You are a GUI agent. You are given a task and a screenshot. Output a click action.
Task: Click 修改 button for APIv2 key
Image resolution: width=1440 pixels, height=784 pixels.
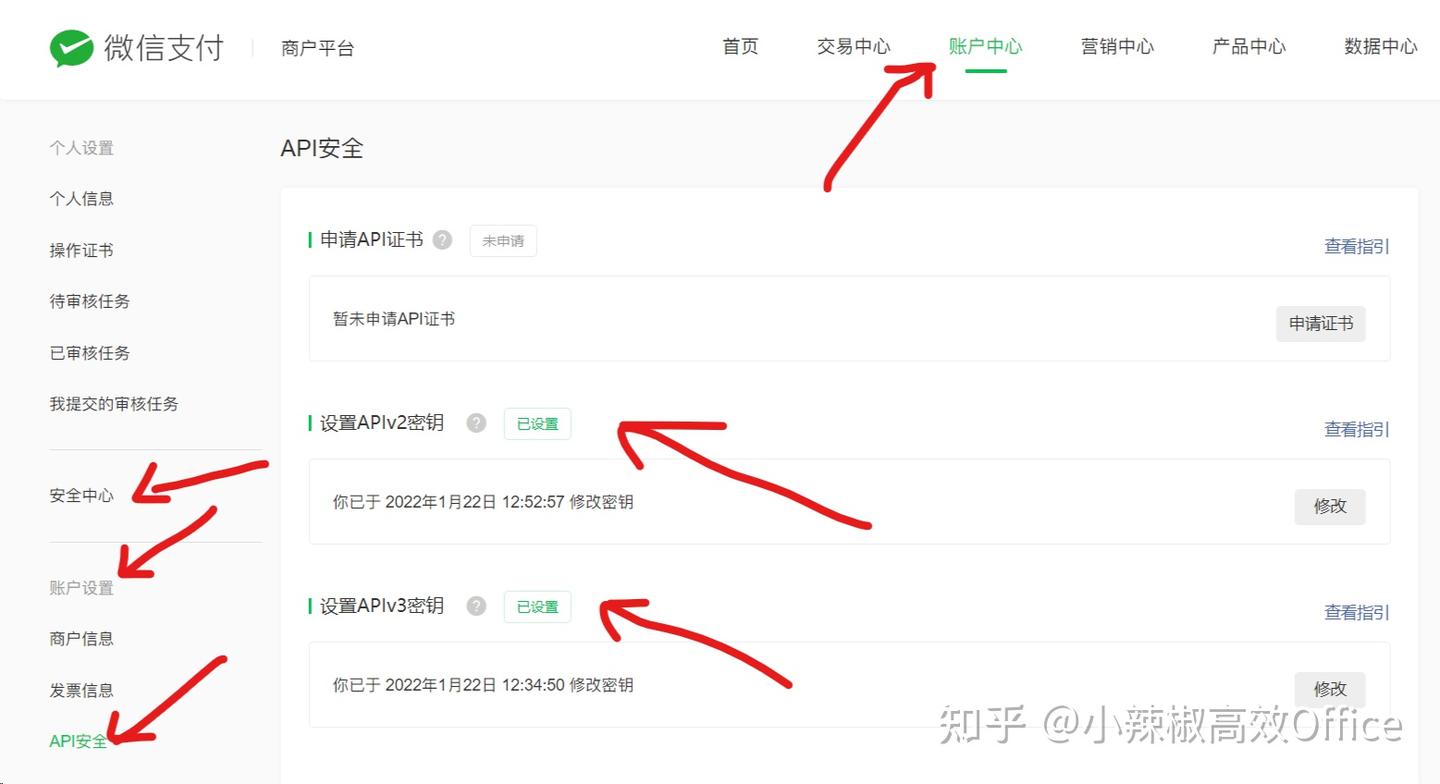(x=1330, y=506)
